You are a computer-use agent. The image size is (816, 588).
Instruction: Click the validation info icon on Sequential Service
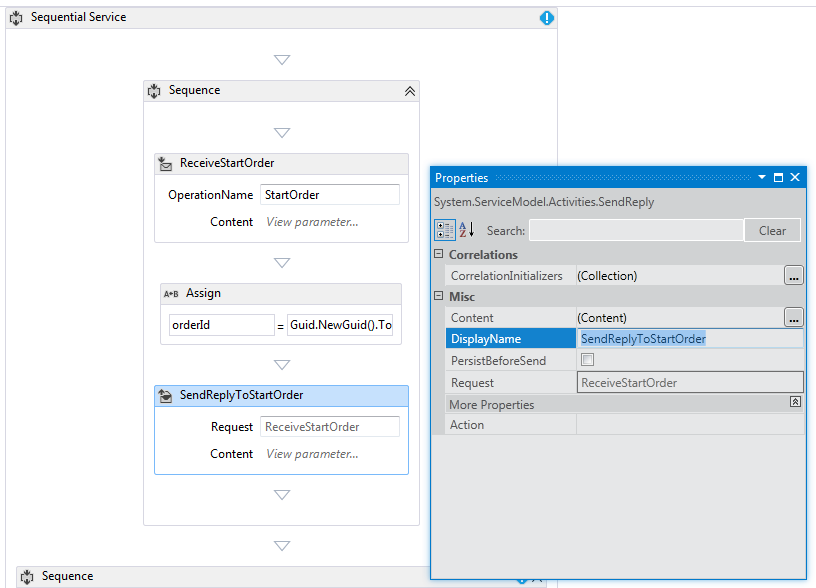point(546,17)
